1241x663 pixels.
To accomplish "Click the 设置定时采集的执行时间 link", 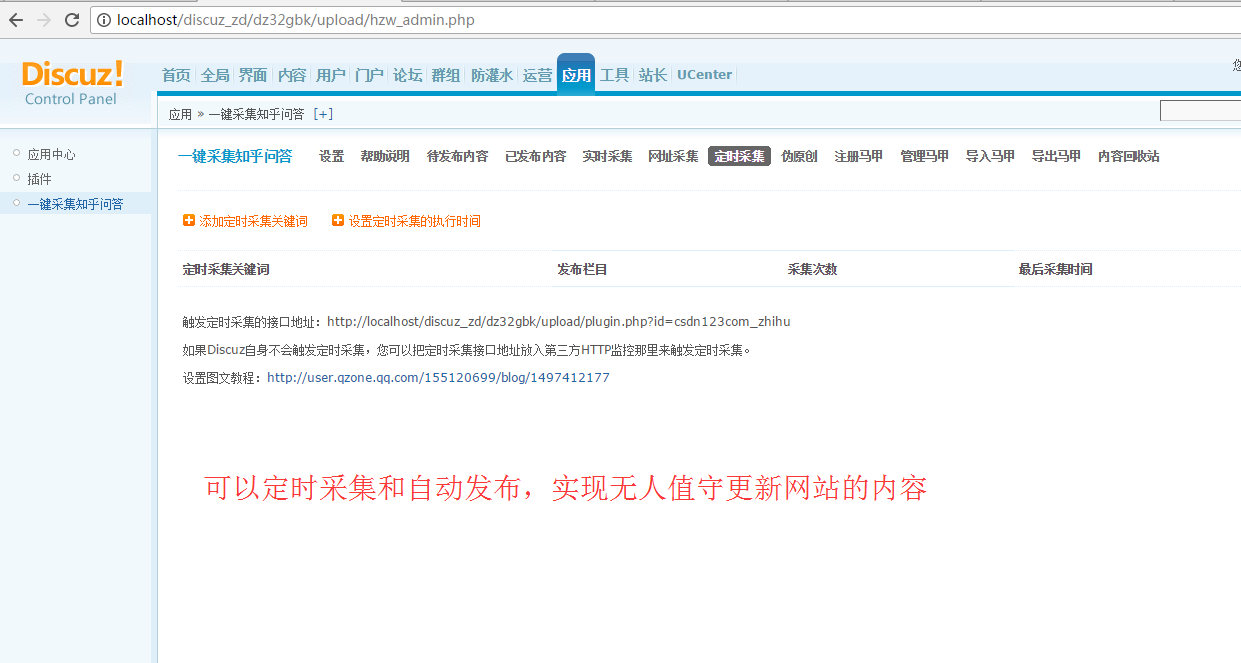I will click(x=414, y=221).
